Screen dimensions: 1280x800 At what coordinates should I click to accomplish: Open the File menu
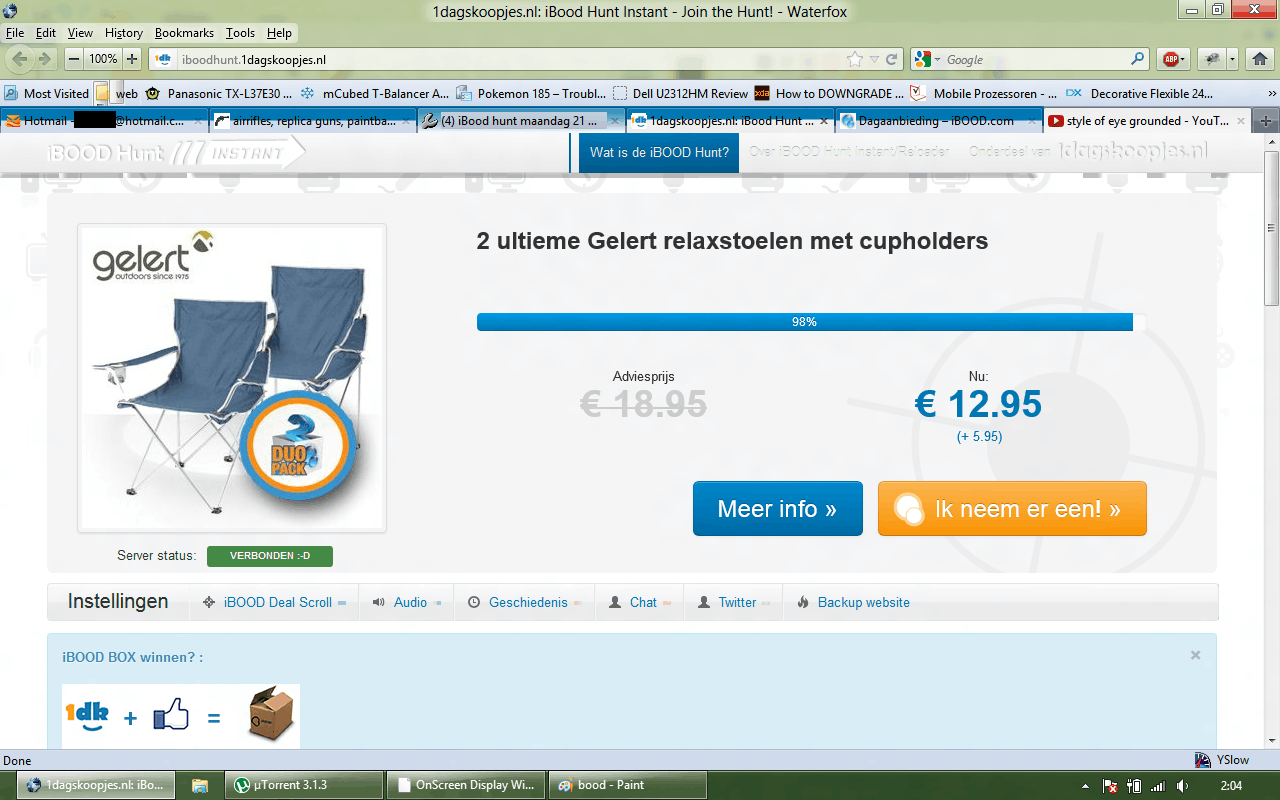15,33
